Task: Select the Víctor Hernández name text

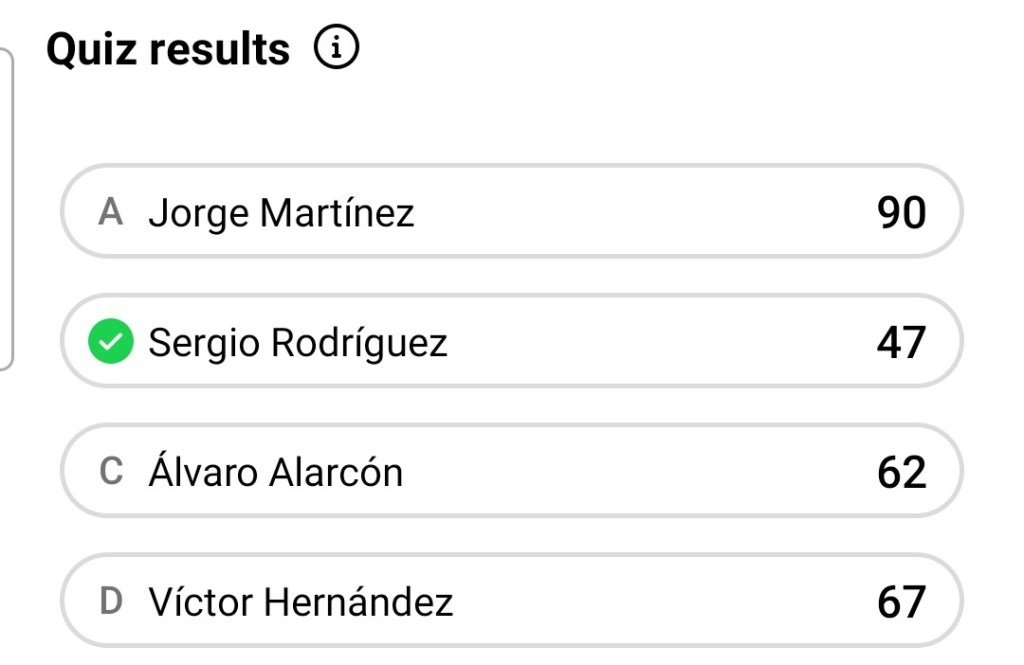Action: (x=301, y=602)
